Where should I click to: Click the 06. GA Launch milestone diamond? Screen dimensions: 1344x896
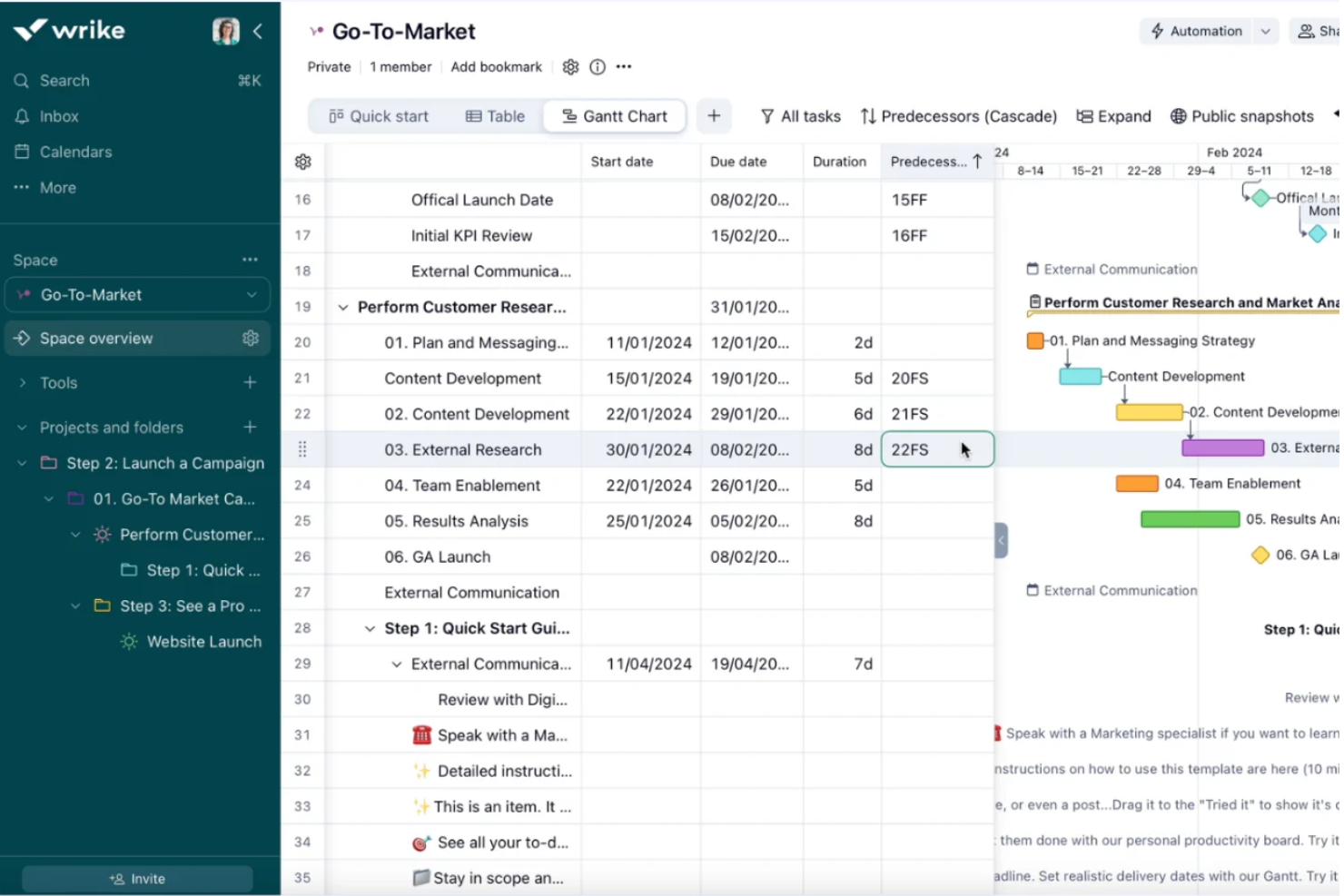click(x=1260, y=555)
